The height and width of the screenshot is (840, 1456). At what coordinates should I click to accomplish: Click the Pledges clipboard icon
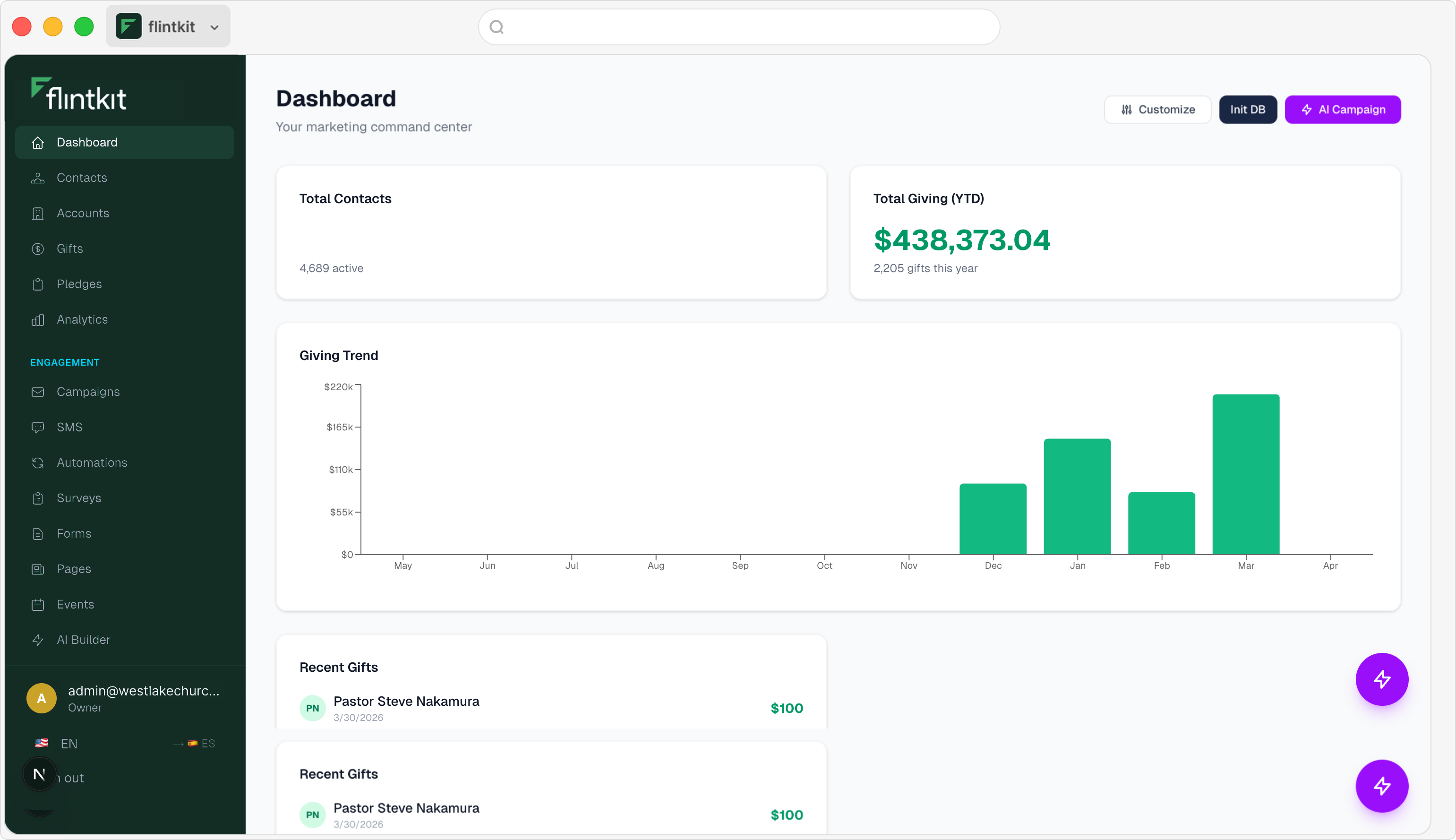38,284
